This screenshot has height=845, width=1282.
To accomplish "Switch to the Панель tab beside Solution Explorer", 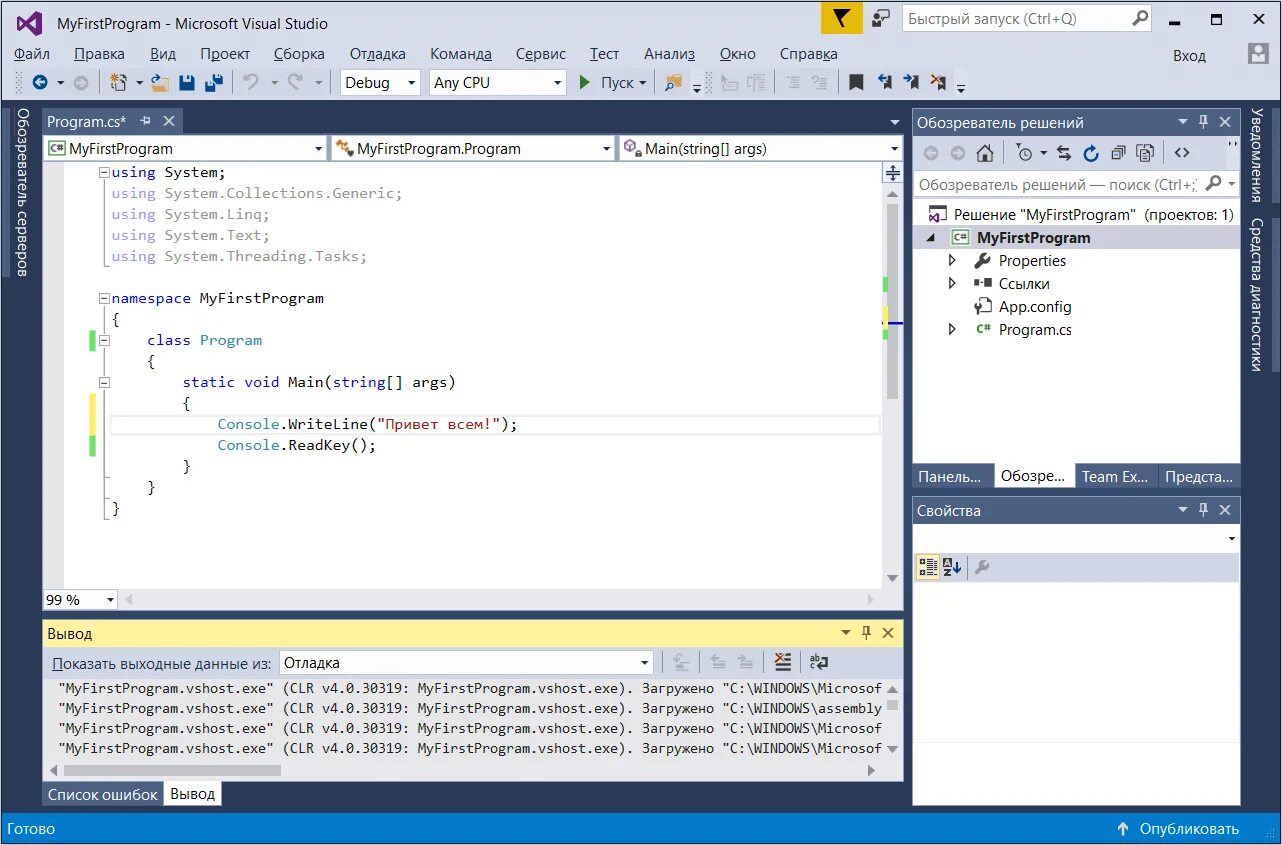I will [951, 476].
